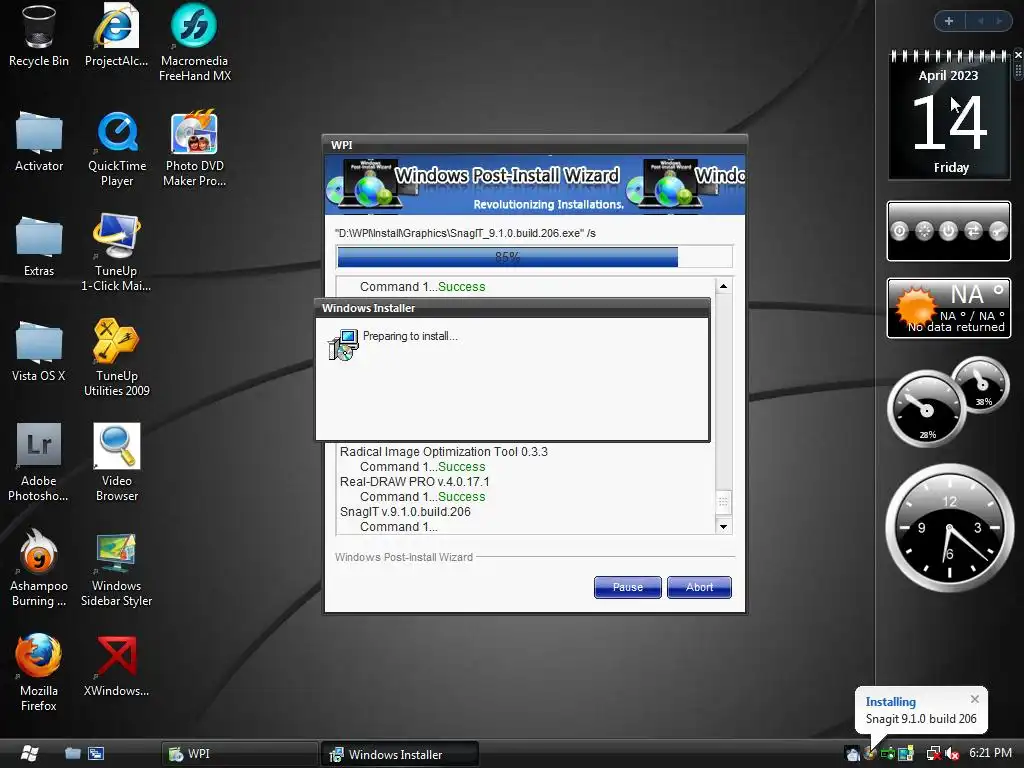The height and width of the screenshot is (768, 1024).
Task: Click the taskbar clock 6:21 PM
Action: click(990, 753)
